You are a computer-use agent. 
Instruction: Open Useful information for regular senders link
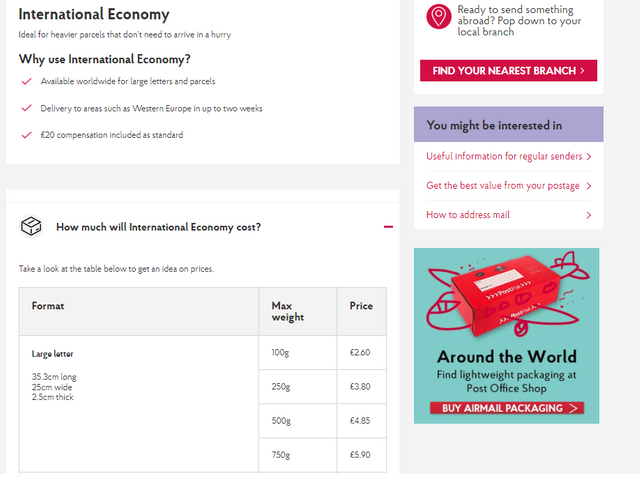tap(502, 156)
